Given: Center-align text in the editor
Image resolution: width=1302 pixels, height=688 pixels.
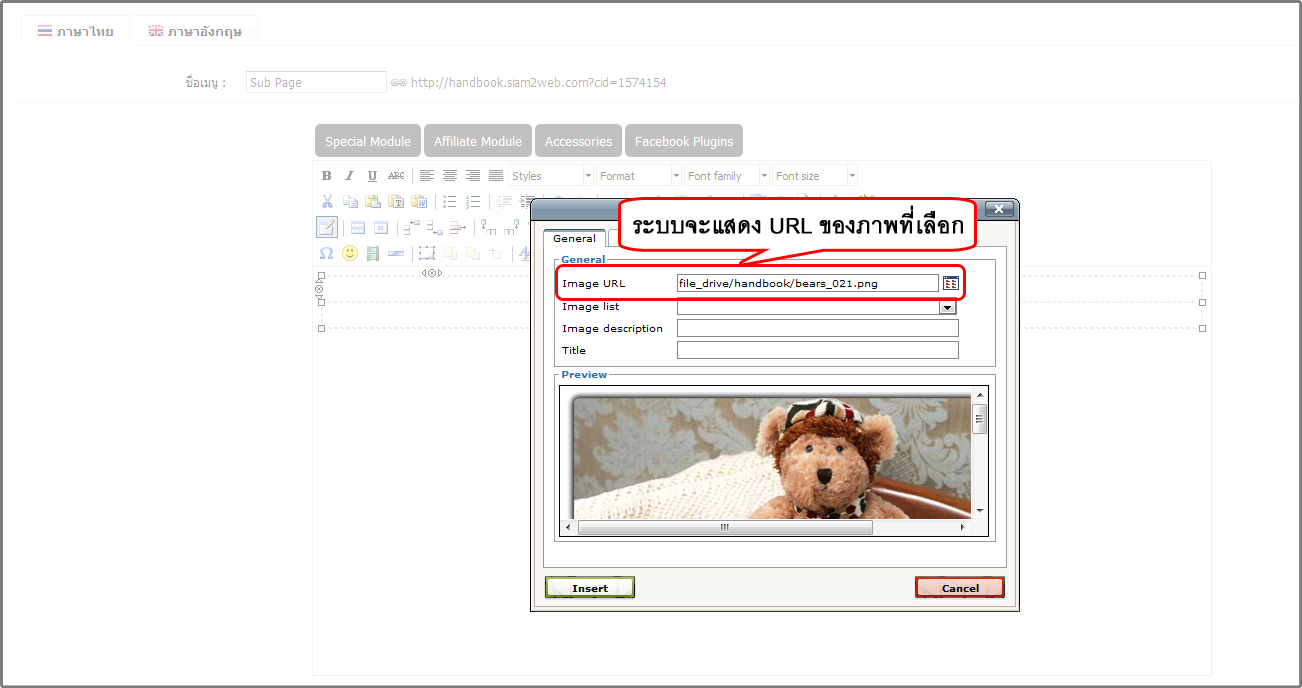Looking at the screenshot, I should point(450,176).
